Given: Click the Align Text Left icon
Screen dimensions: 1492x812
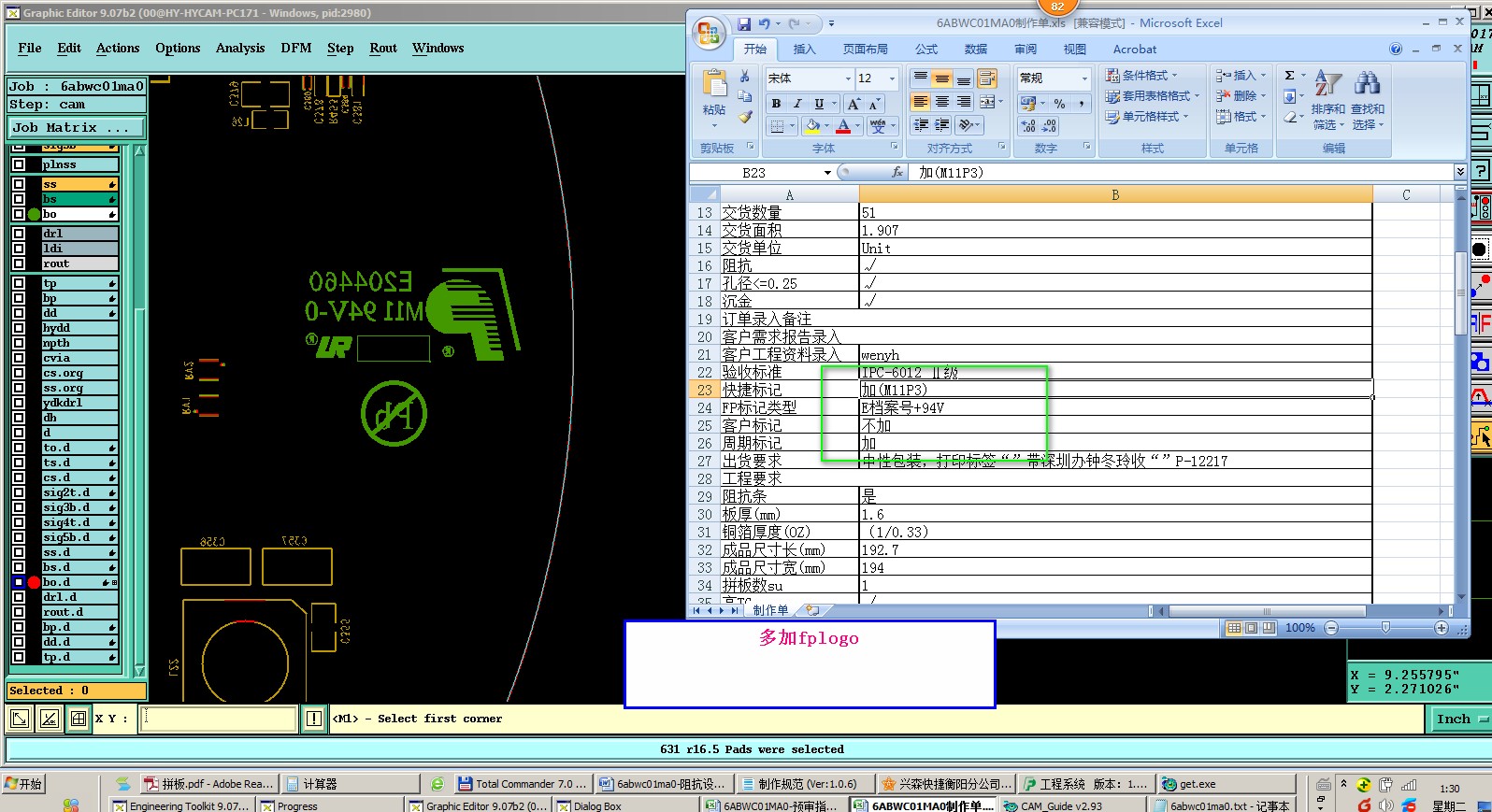Looking at the screenshot, I should pos(921,102).
